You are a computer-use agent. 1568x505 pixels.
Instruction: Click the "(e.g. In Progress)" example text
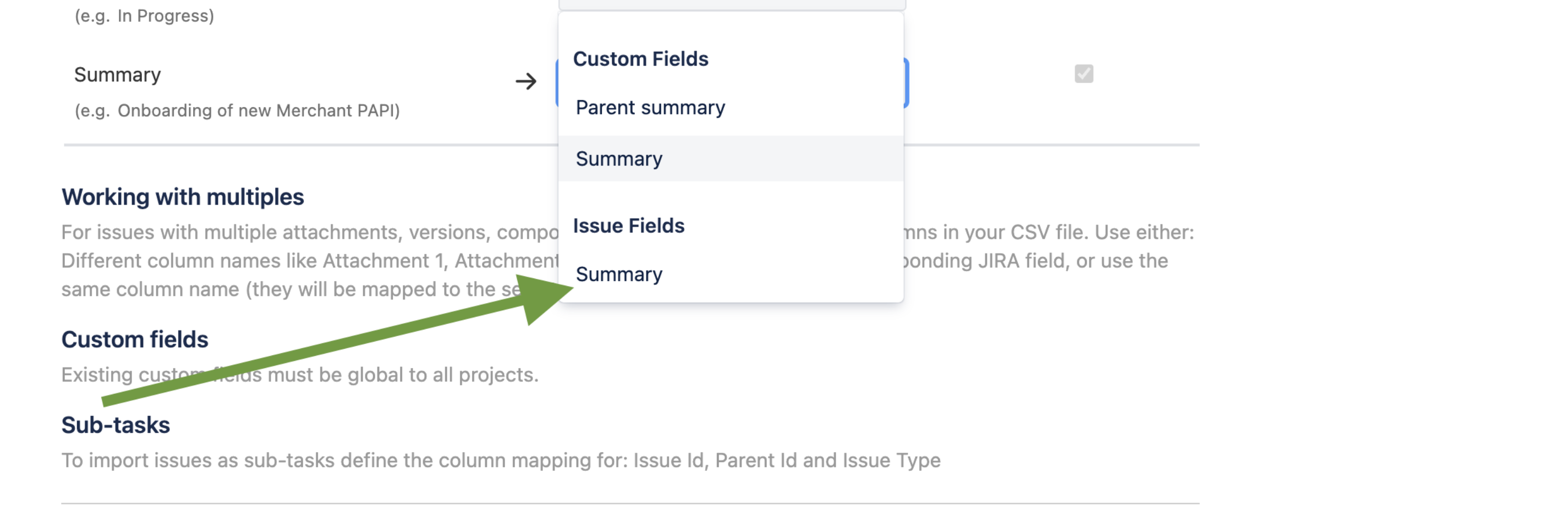(x=144, y=16)
